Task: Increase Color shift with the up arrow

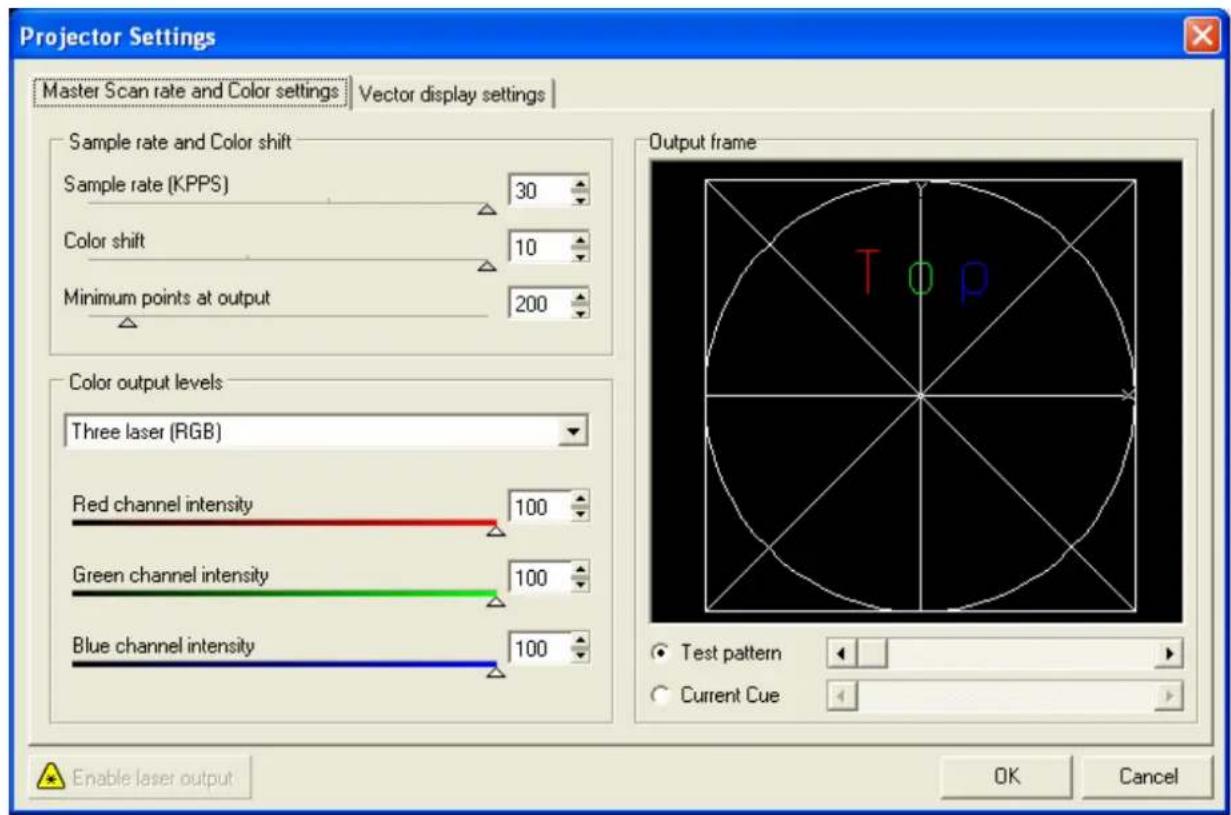Action: (580, 240)
